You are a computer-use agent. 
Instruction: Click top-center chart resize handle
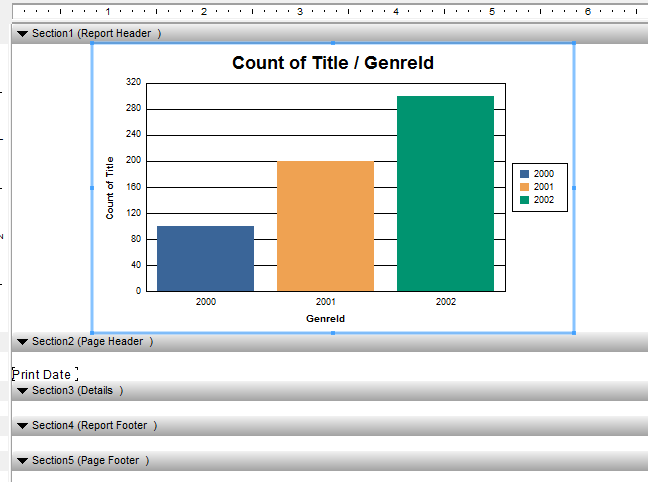tap(333, 43)
